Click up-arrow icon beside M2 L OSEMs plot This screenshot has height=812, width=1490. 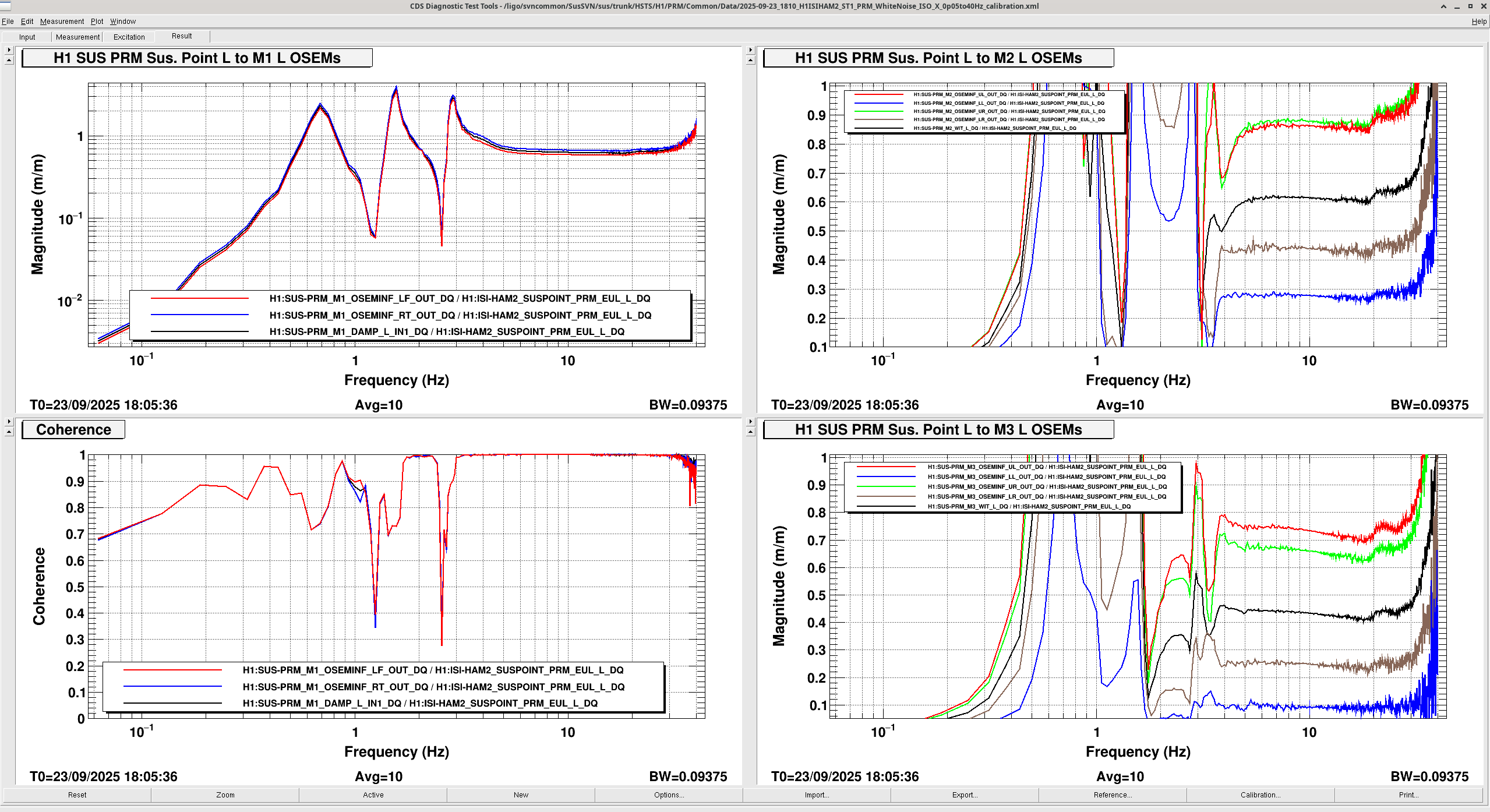(750, 60)
